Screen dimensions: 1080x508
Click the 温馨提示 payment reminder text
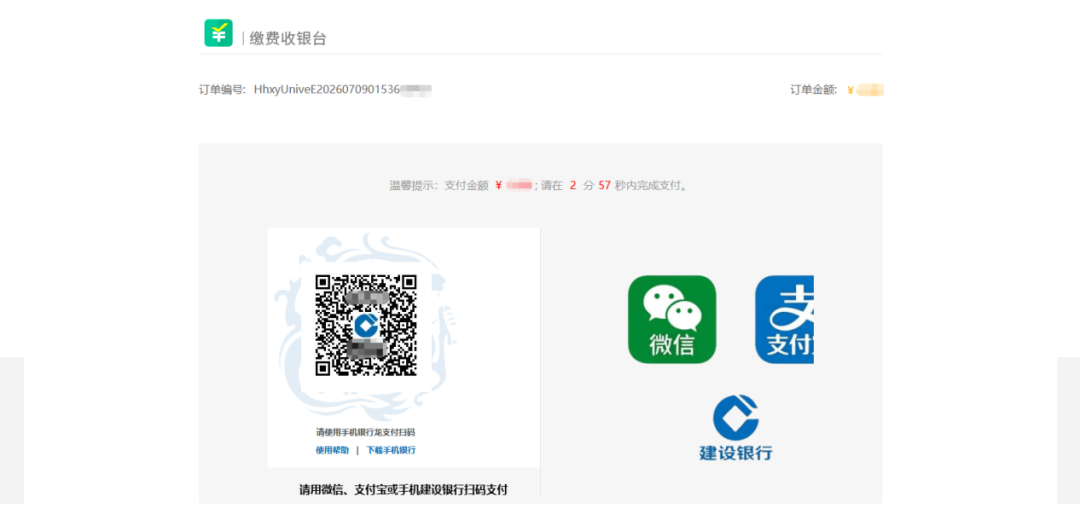click(539, 185)
